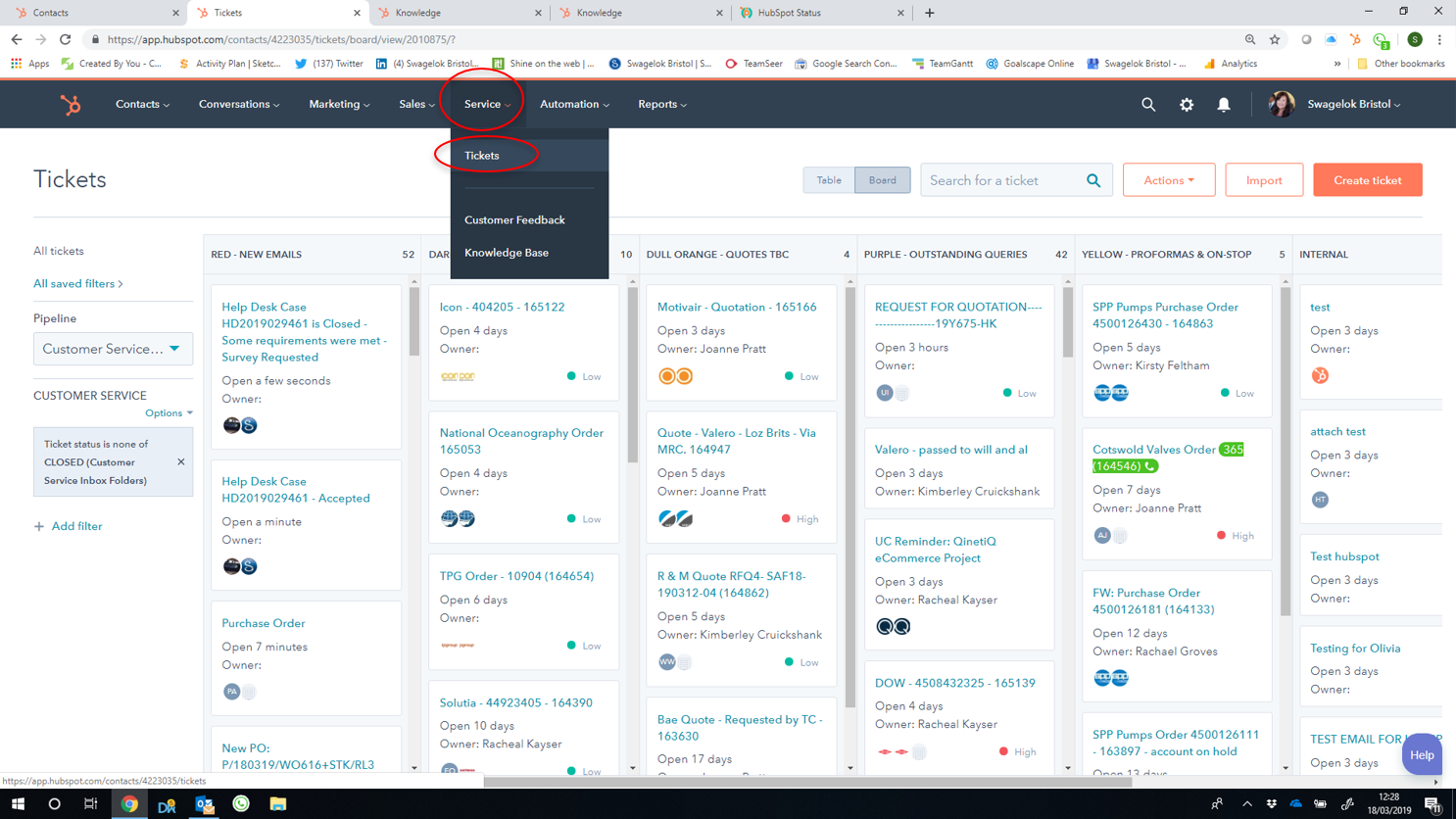Expand the Contacts navigation menu

(x=143, y=104)
